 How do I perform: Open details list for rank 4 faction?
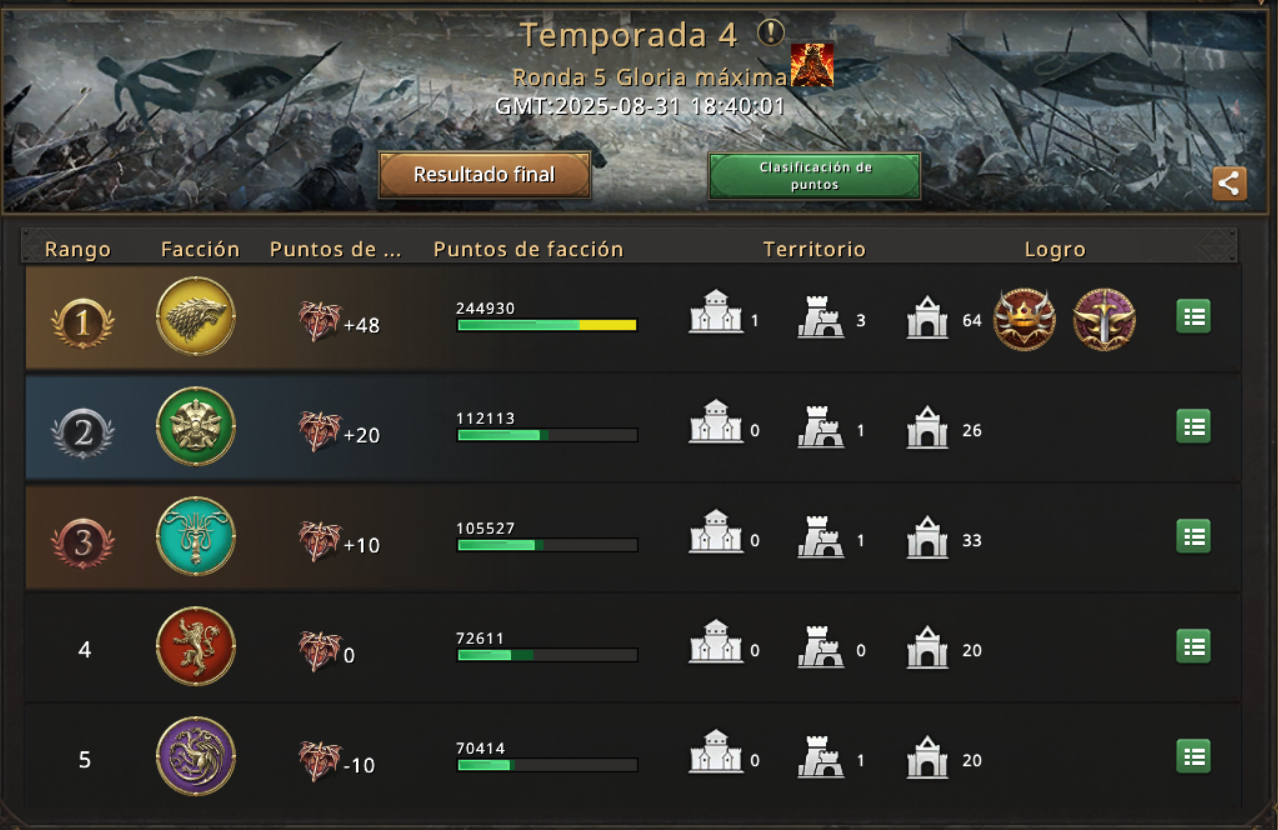tap(1193, 647)
